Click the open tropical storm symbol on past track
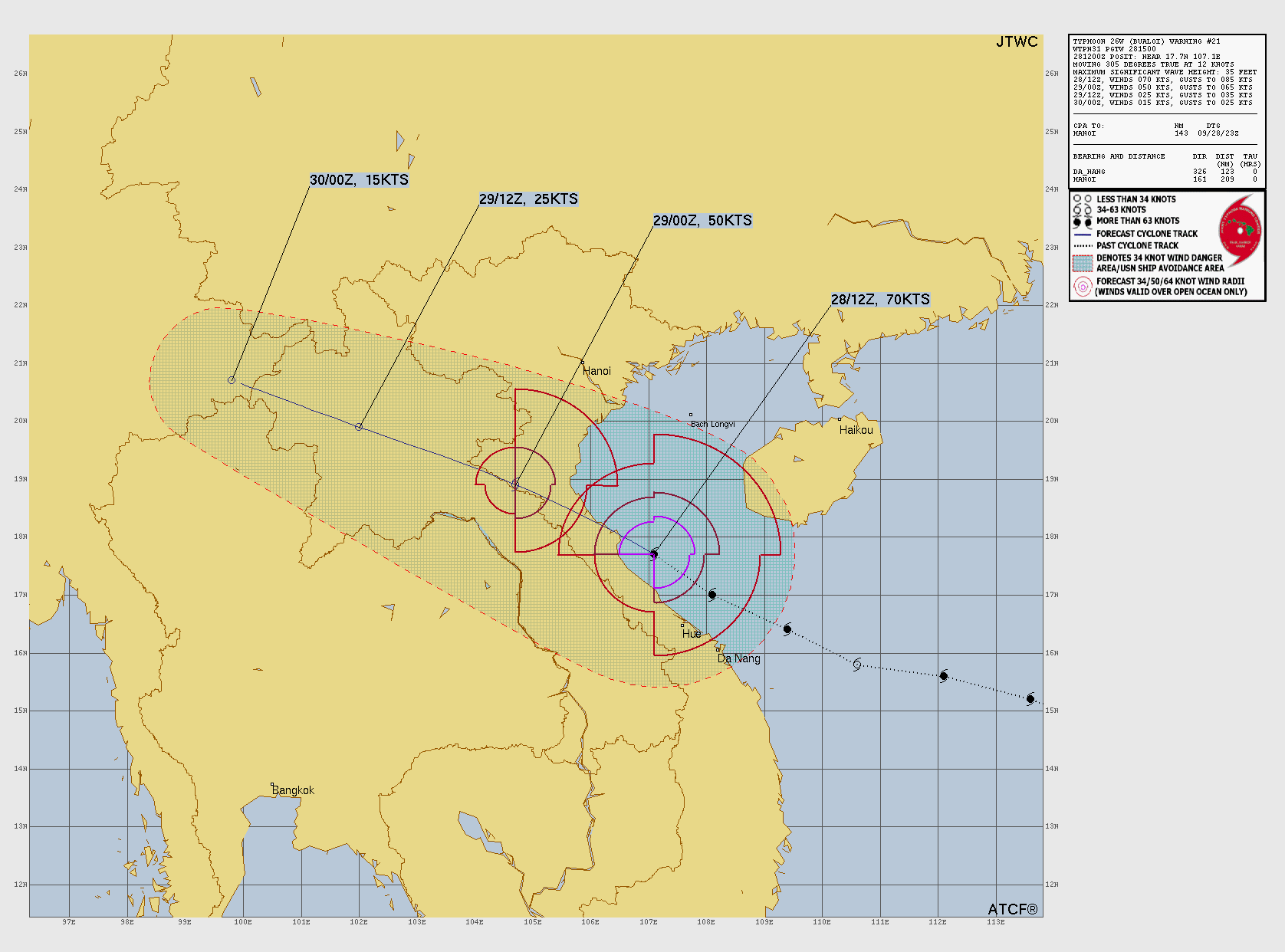The width and height of the screenshot is (1285, 952). pyautogui.click(x=857, y=665)
